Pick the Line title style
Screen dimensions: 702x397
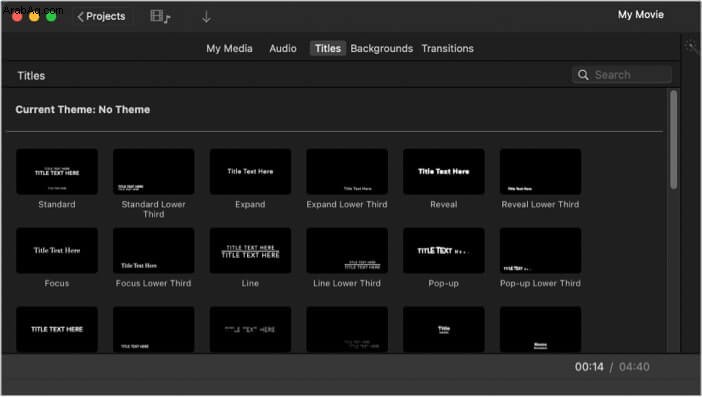point(250,250)
